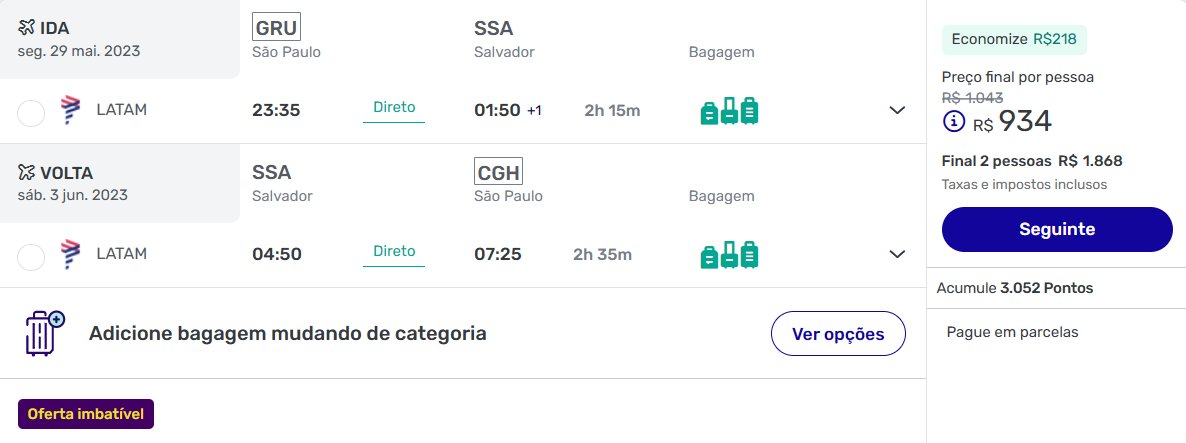Screen dimensions: 1186x443
Task: Click the Seguinte button
Action: coord(1057,229)
